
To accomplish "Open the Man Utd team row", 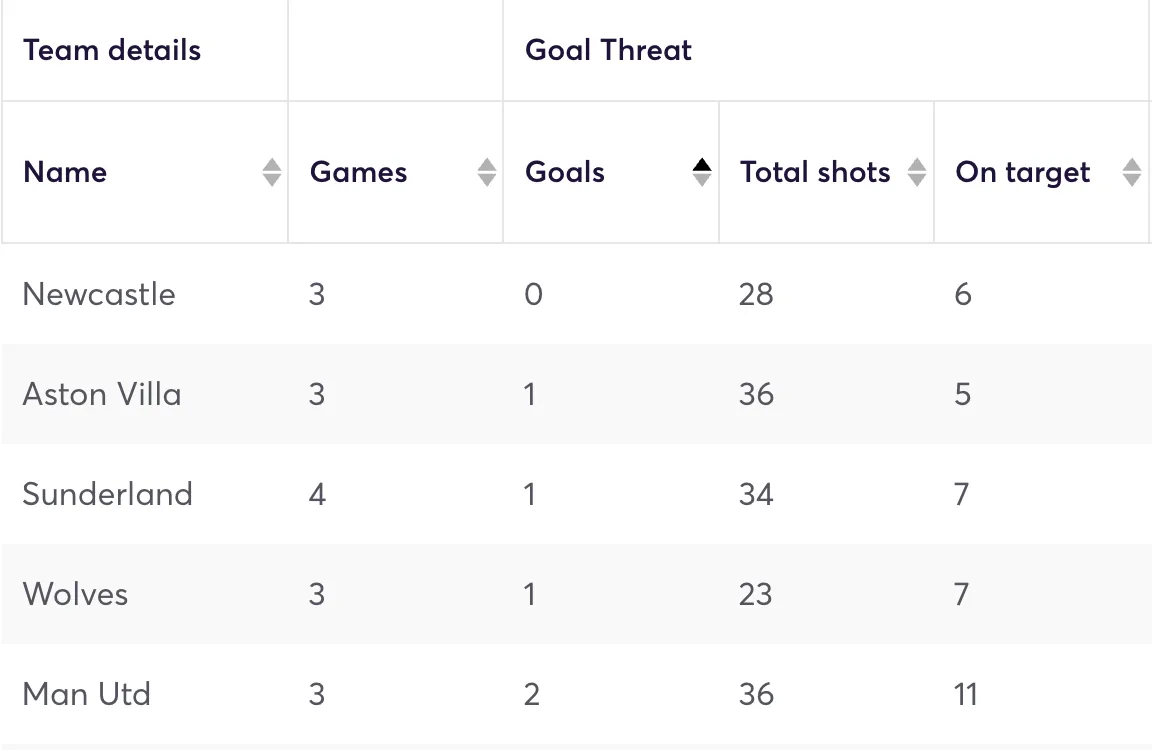I will (86, 694).
